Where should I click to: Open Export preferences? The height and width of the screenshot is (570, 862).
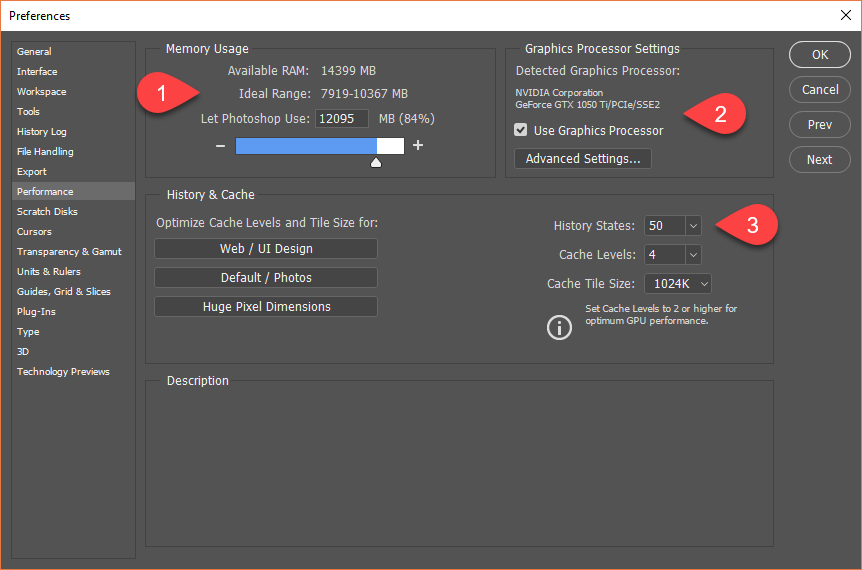pos(73,171)
